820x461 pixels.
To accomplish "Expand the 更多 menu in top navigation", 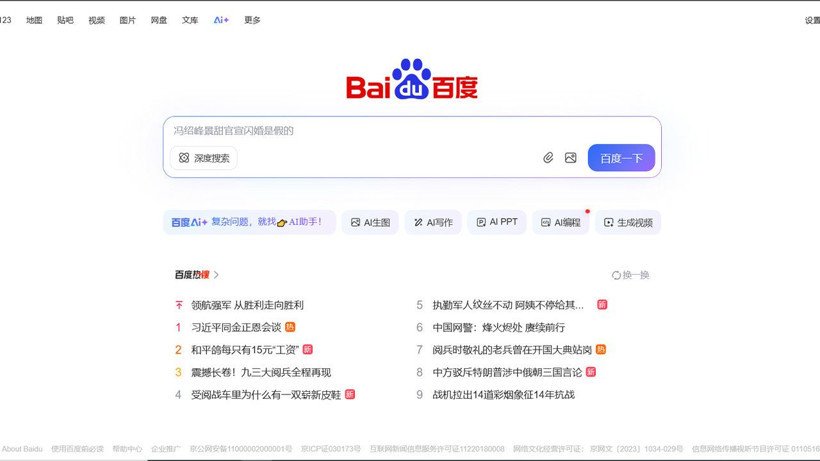I will (x=252, y=20).
